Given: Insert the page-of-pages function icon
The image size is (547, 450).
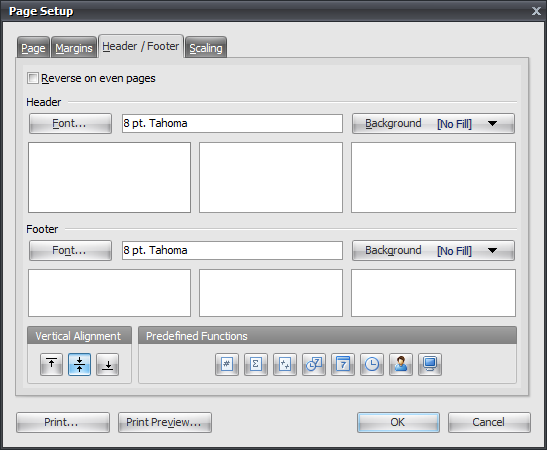Looking at the screenshot, I should [x=285, y=365].
